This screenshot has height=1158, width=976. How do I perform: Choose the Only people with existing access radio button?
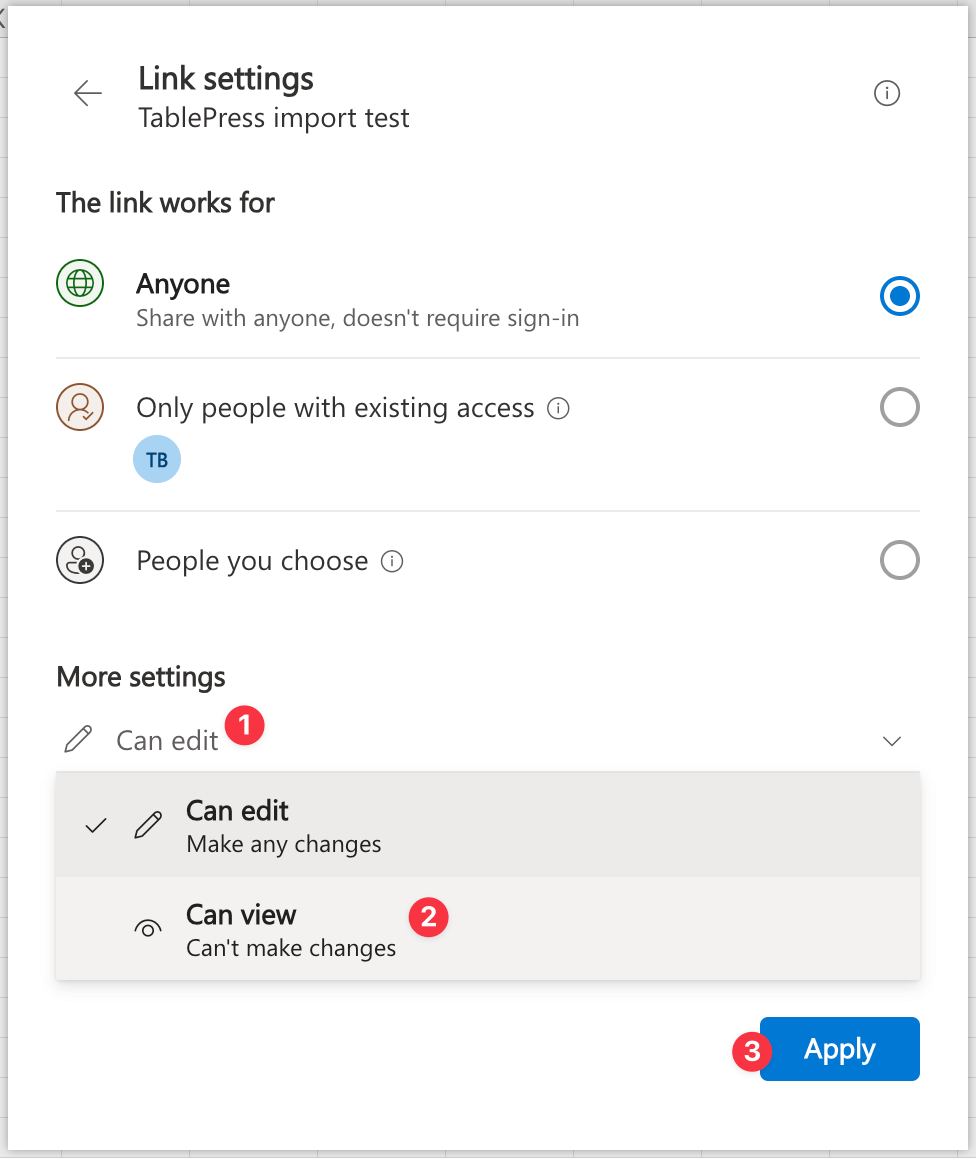(899, 407)
